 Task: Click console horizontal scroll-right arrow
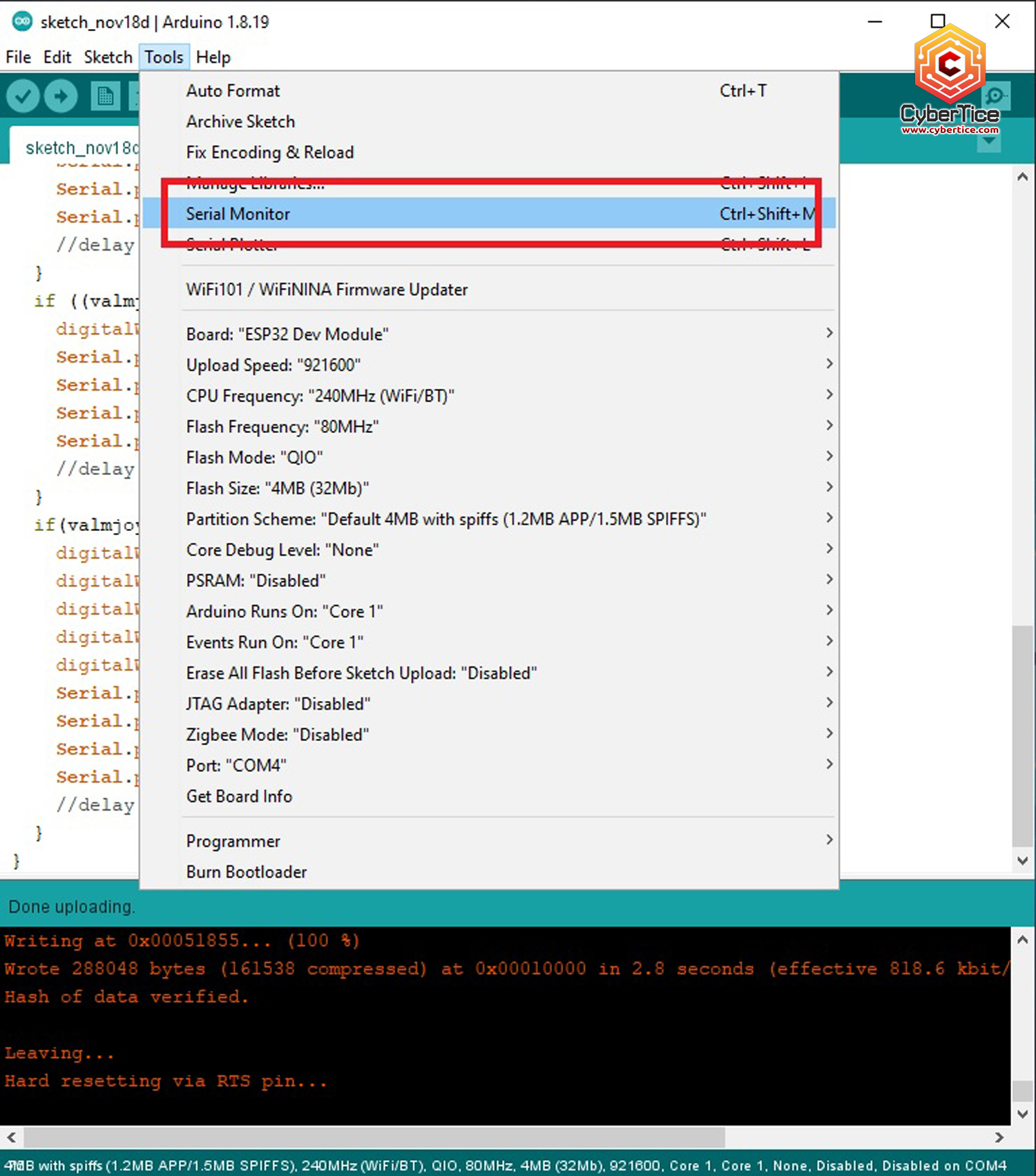pos(999,1137)
